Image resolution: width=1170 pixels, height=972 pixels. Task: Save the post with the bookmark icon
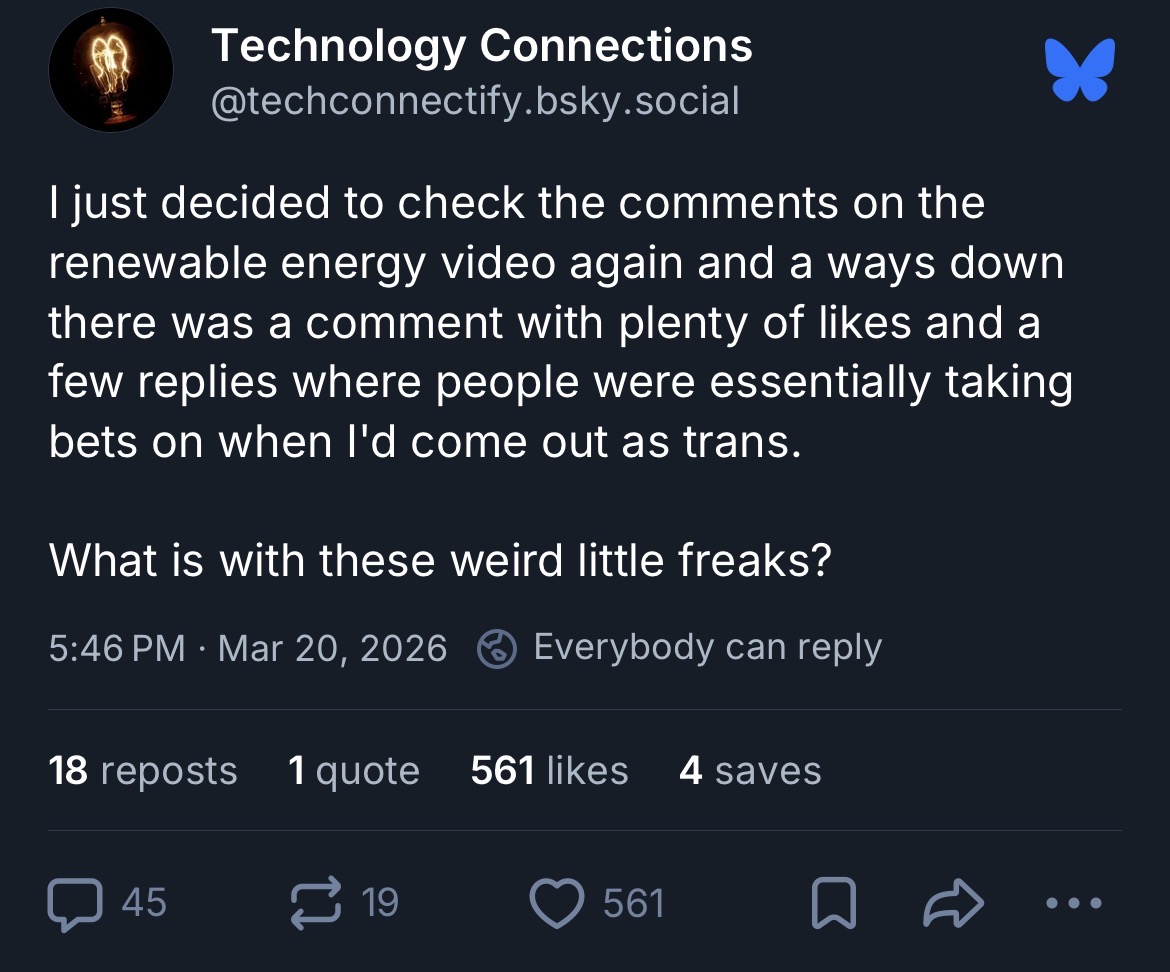(833, 903)
